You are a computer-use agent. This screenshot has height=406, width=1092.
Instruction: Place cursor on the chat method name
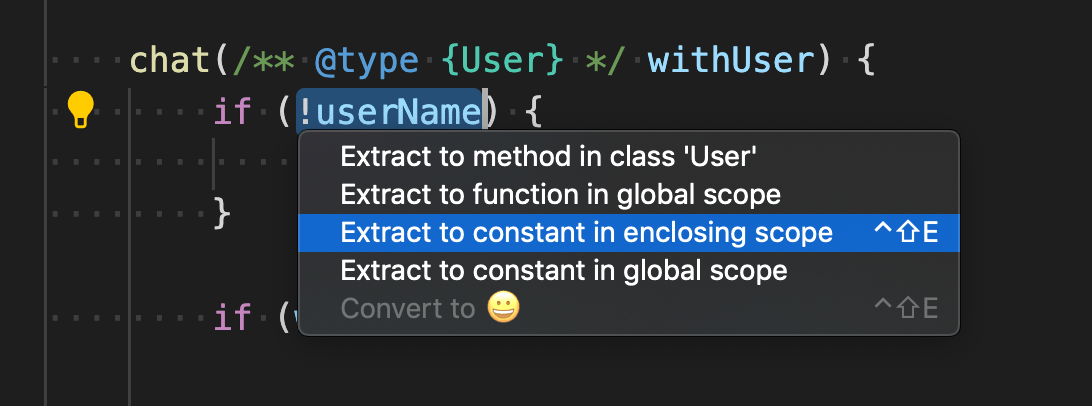[168, 62]
